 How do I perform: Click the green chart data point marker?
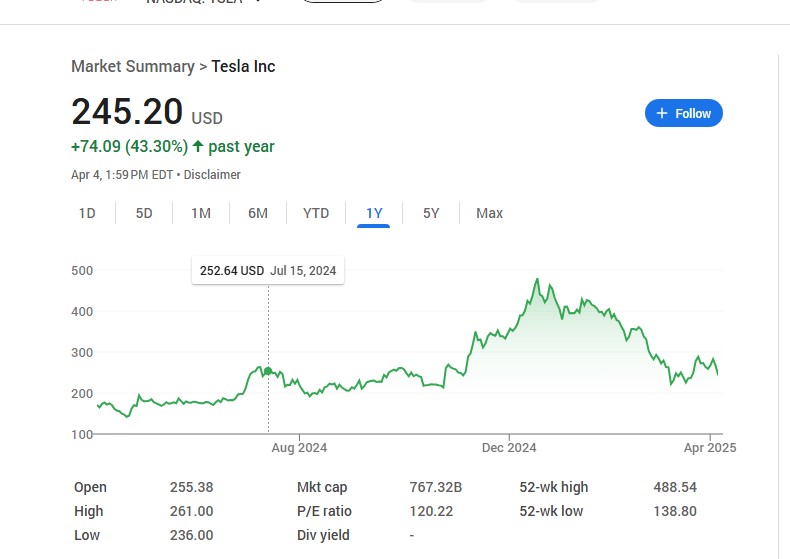268,371
